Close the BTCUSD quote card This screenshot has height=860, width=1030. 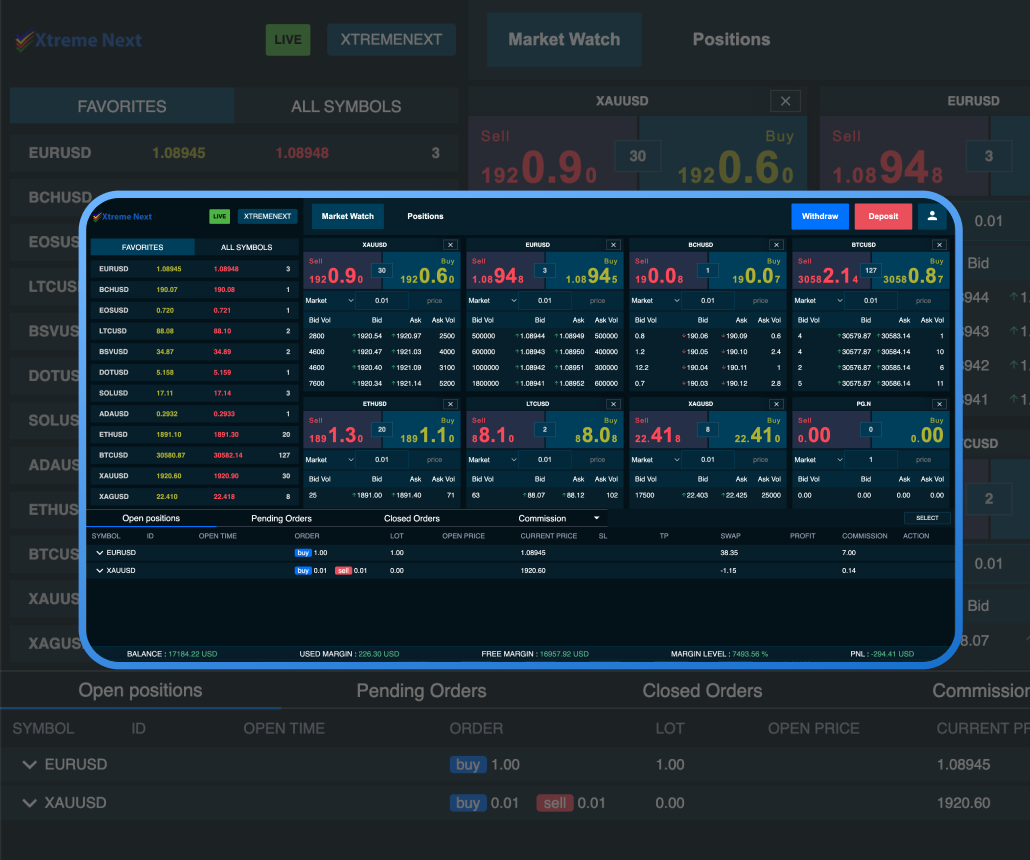pyautogui.click(x=939, y=245)
